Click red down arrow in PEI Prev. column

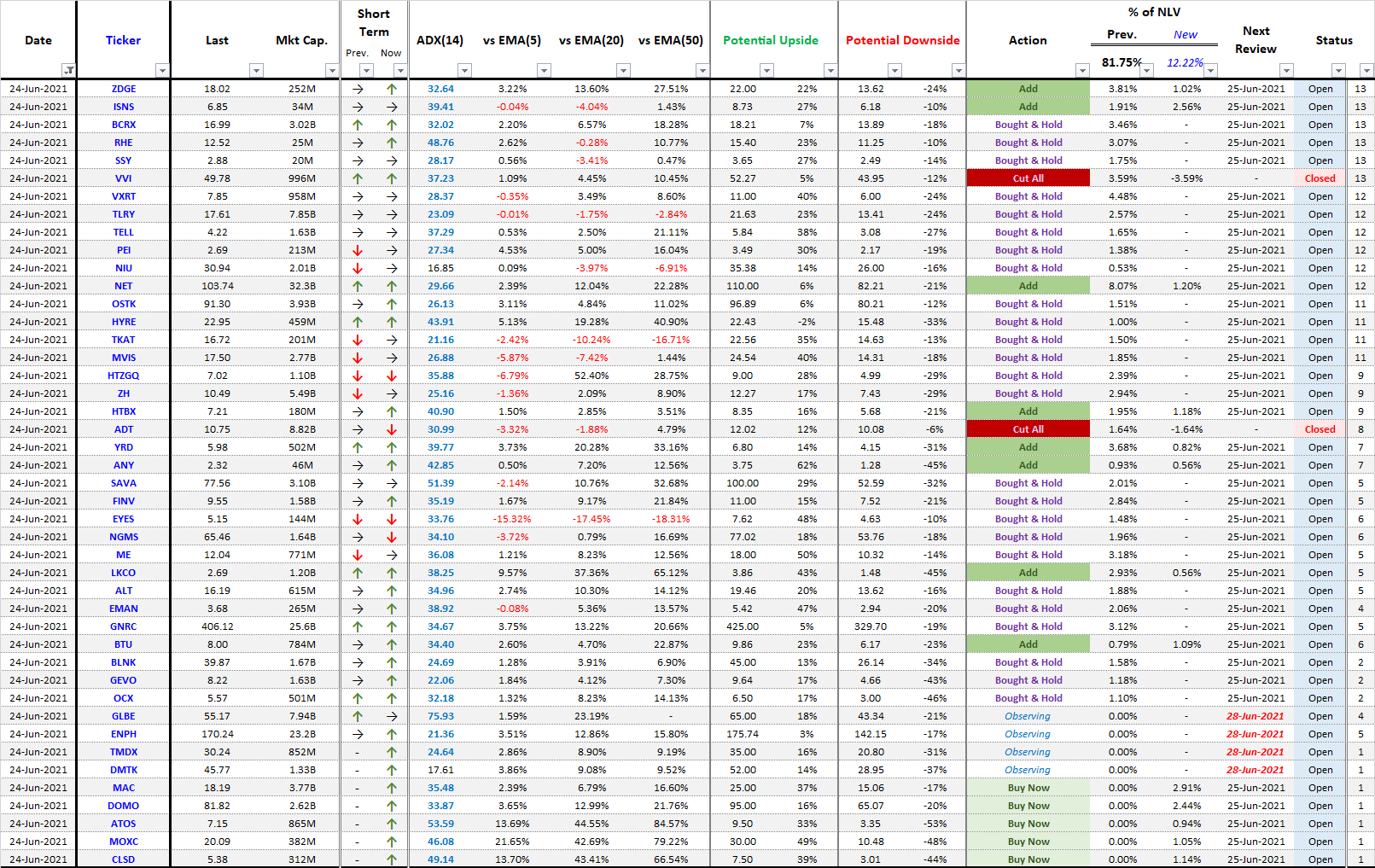pos(358,250)
